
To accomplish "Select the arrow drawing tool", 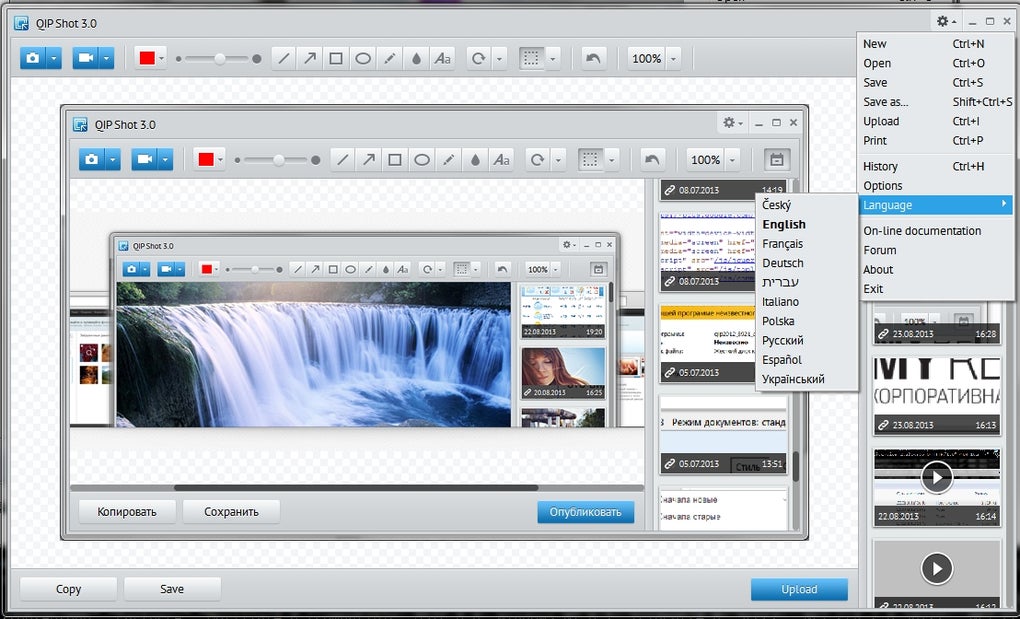I will tap(310, 59).
